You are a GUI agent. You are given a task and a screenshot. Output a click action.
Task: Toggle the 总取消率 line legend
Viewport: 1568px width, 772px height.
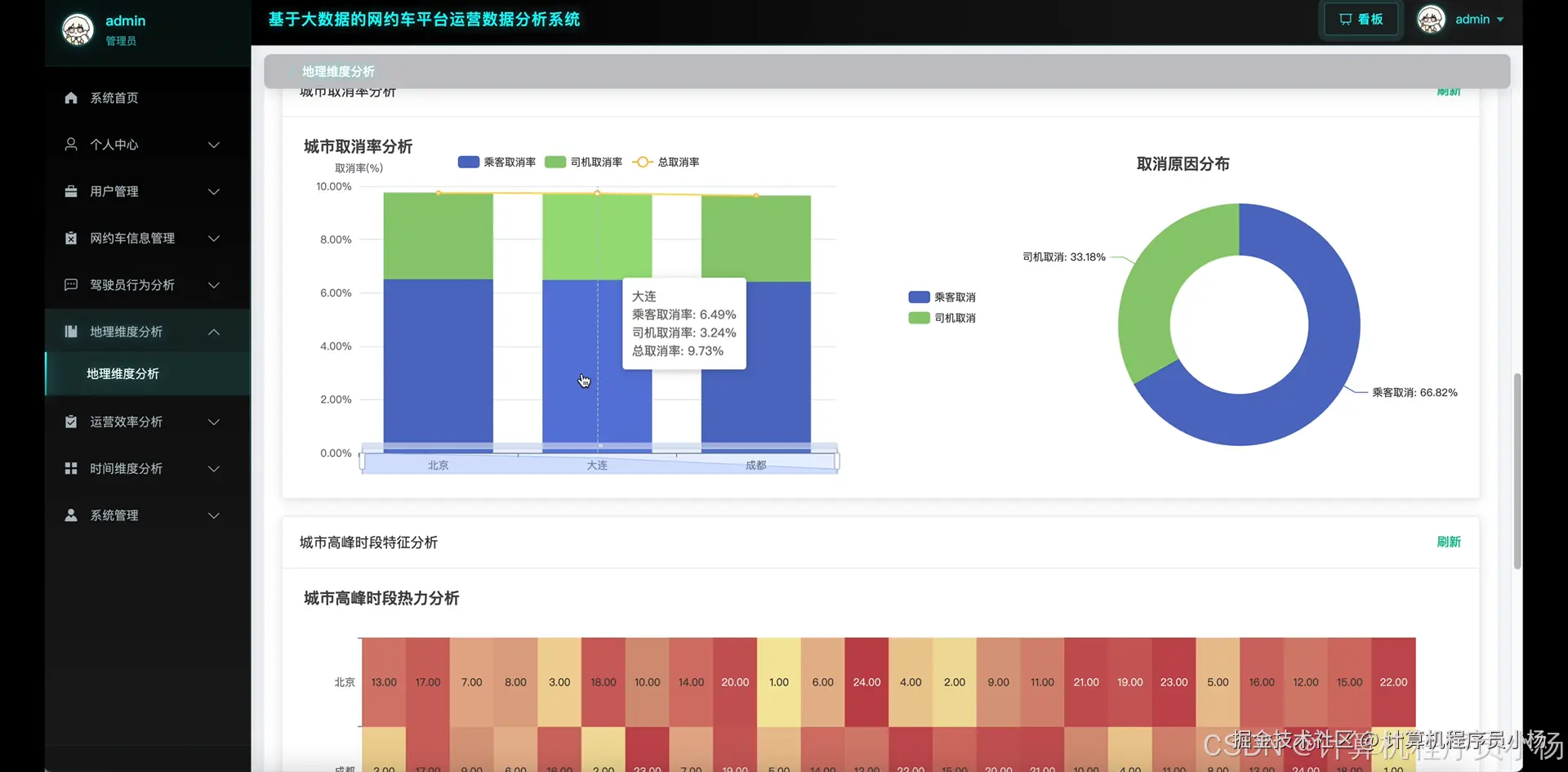point(666,162)
